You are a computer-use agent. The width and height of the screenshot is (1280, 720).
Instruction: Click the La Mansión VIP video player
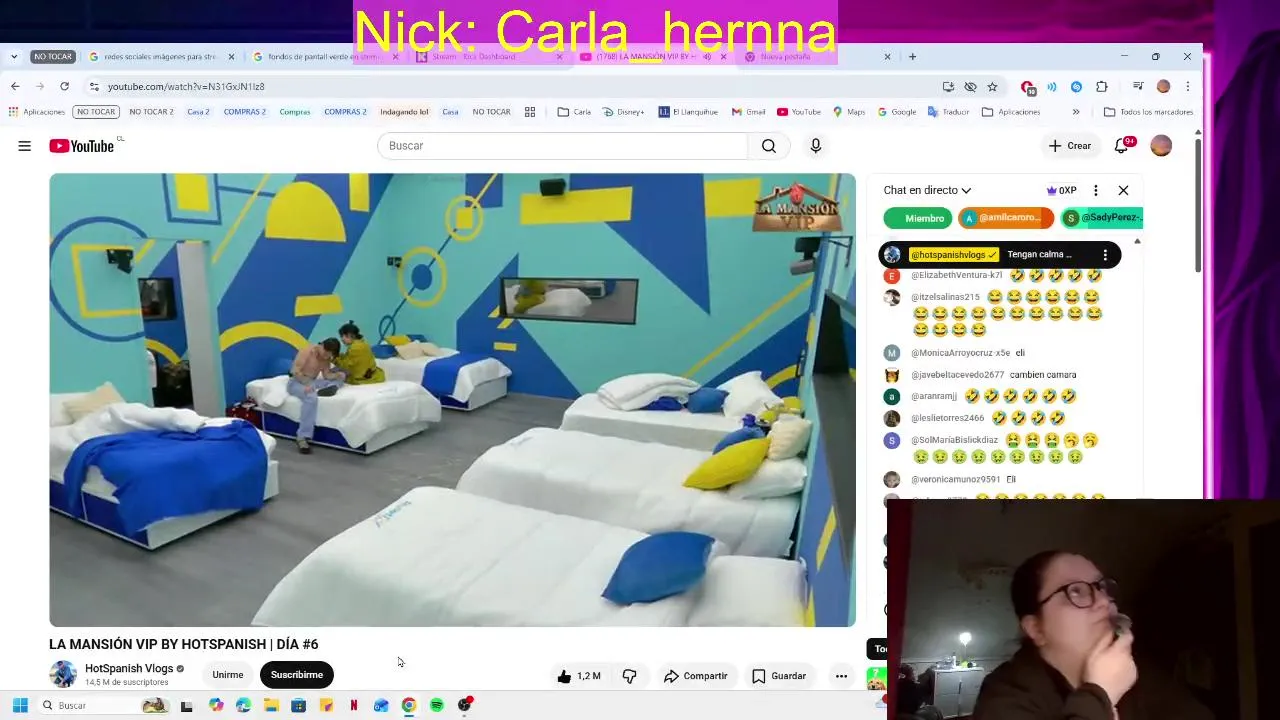(x=452, y=400)
